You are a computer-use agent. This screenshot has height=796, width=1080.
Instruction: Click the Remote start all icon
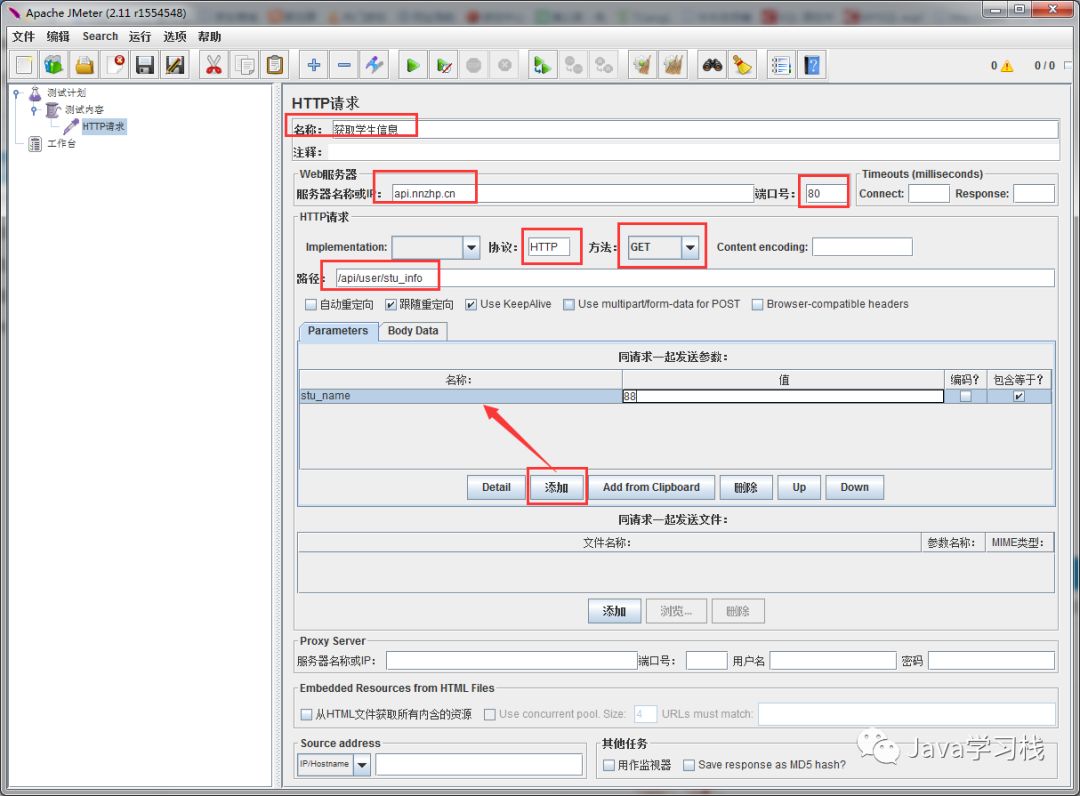pos(542,65)
